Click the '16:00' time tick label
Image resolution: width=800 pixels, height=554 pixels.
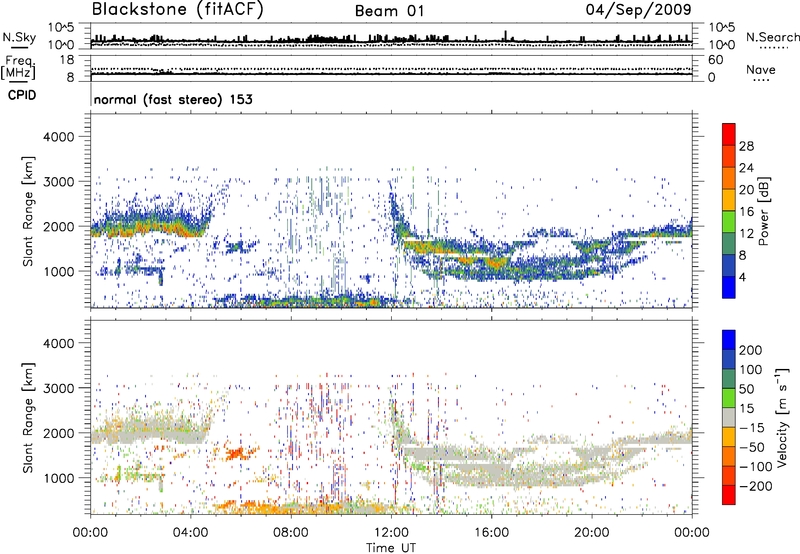491,533
